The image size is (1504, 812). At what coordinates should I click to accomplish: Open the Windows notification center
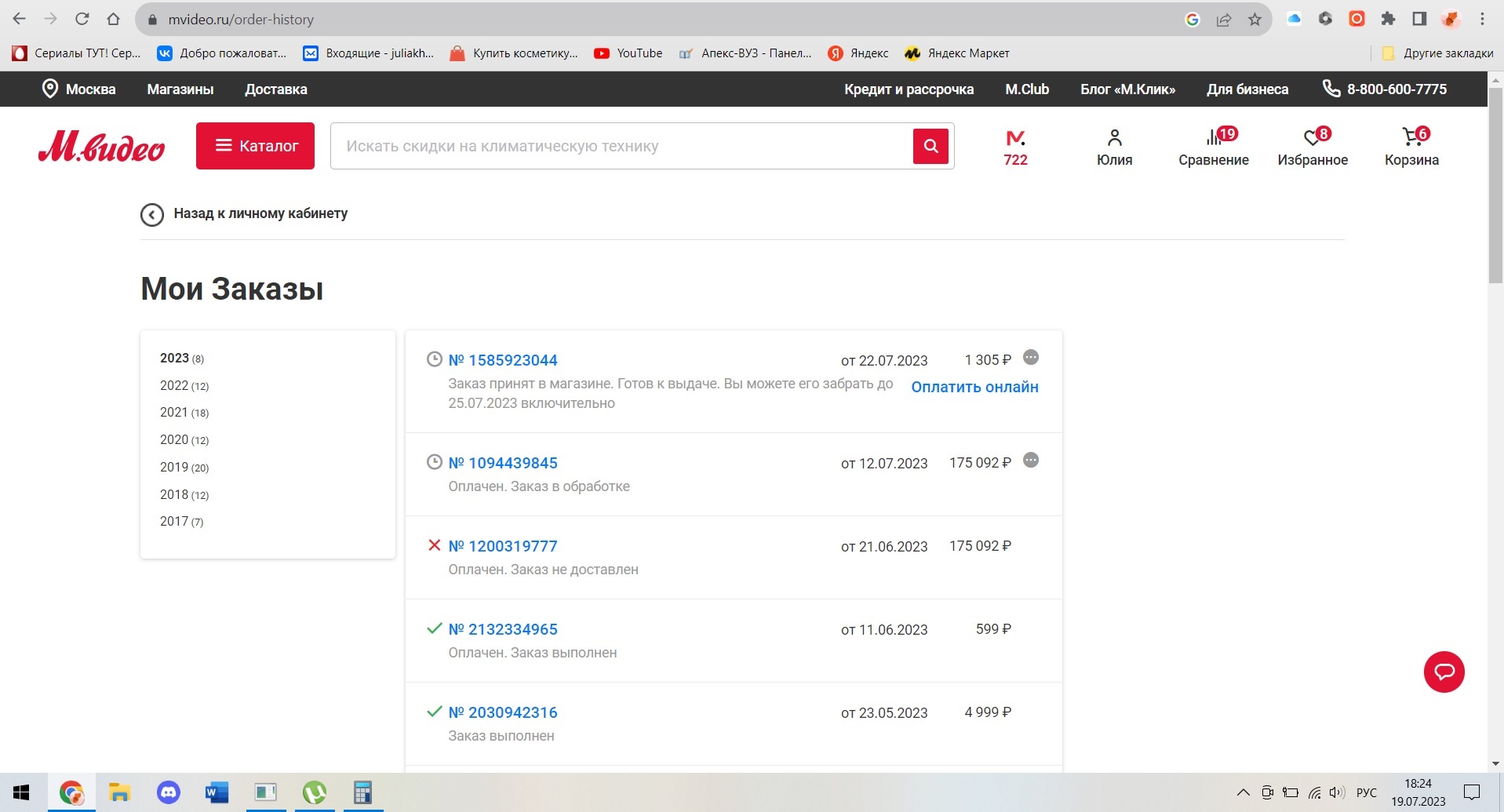1472,792
